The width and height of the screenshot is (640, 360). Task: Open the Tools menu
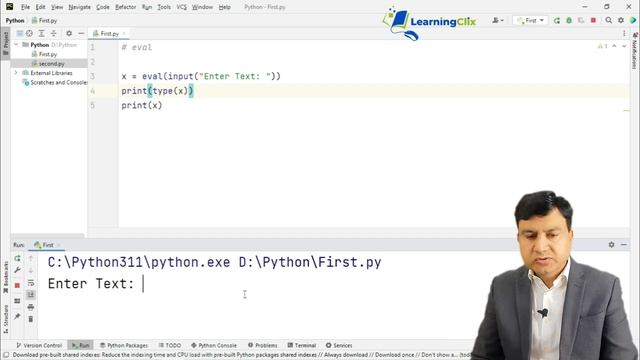[x=164, y=7]
